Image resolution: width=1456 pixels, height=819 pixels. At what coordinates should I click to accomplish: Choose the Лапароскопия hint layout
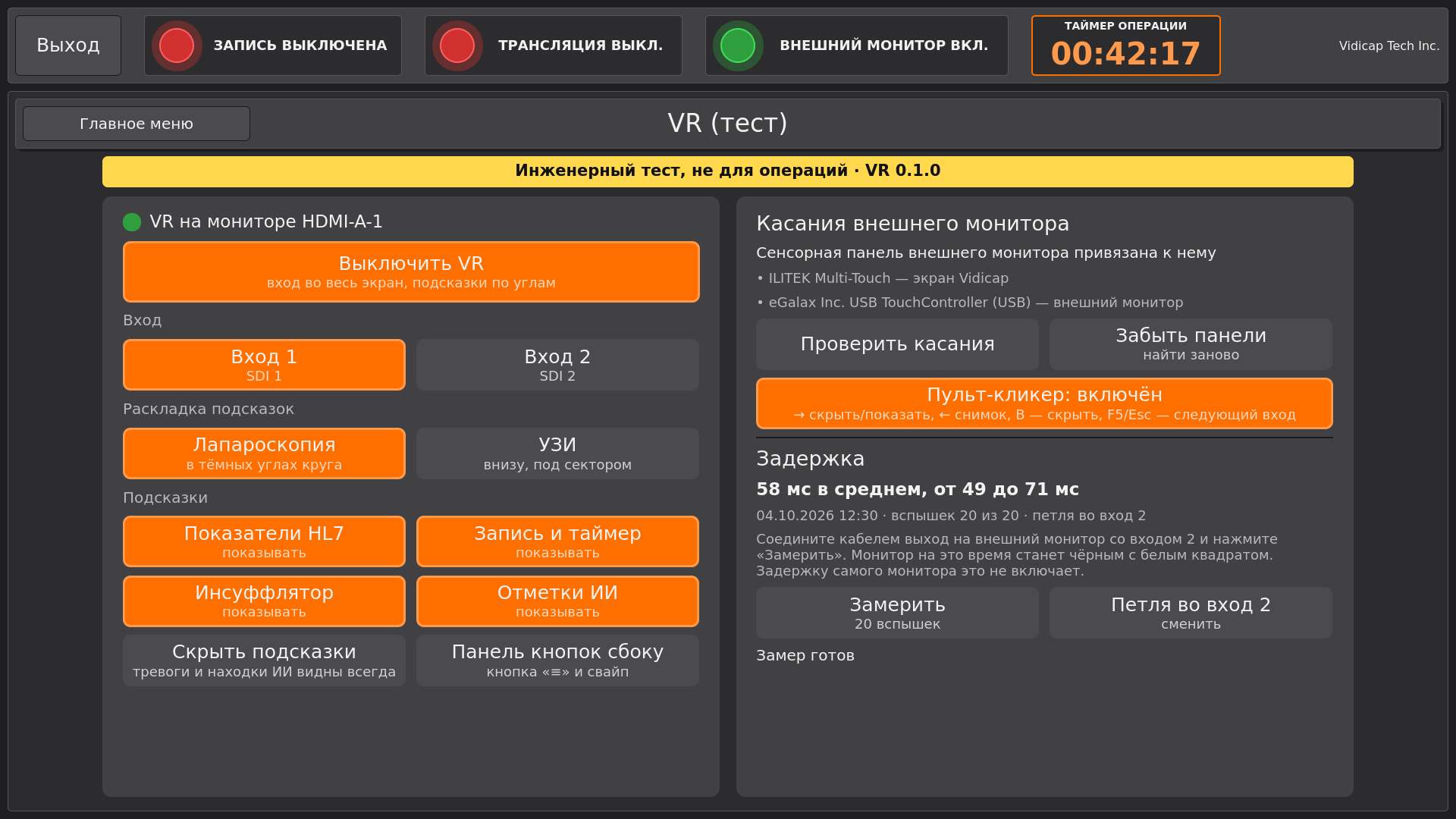264,453
